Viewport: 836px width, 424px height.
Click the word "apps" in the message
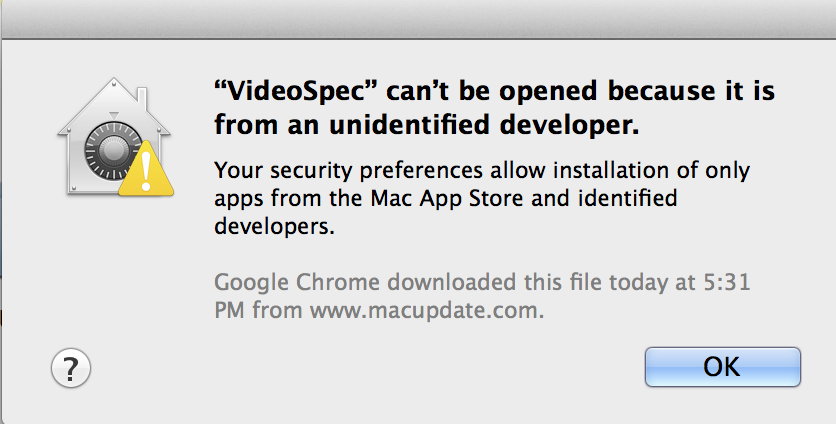tap(237, 198)
